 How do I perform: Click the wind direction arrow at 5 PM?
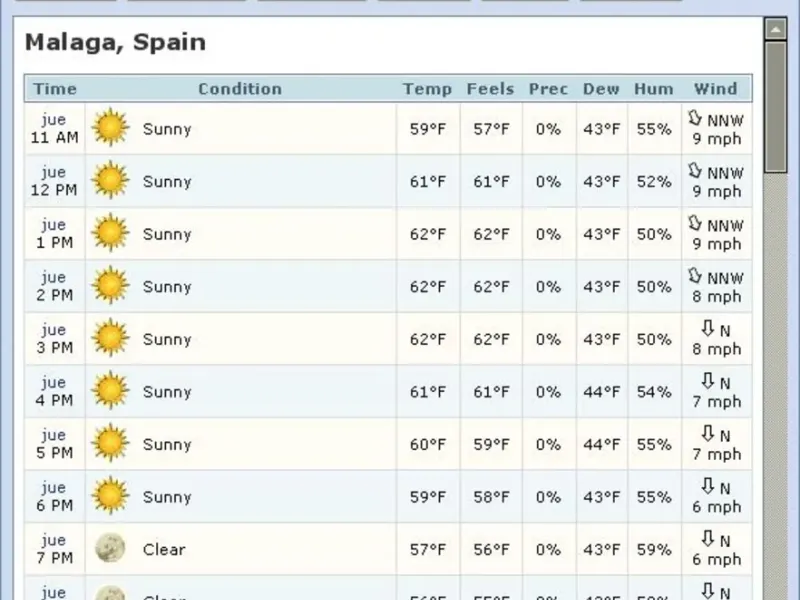click(x=708, y=434)
